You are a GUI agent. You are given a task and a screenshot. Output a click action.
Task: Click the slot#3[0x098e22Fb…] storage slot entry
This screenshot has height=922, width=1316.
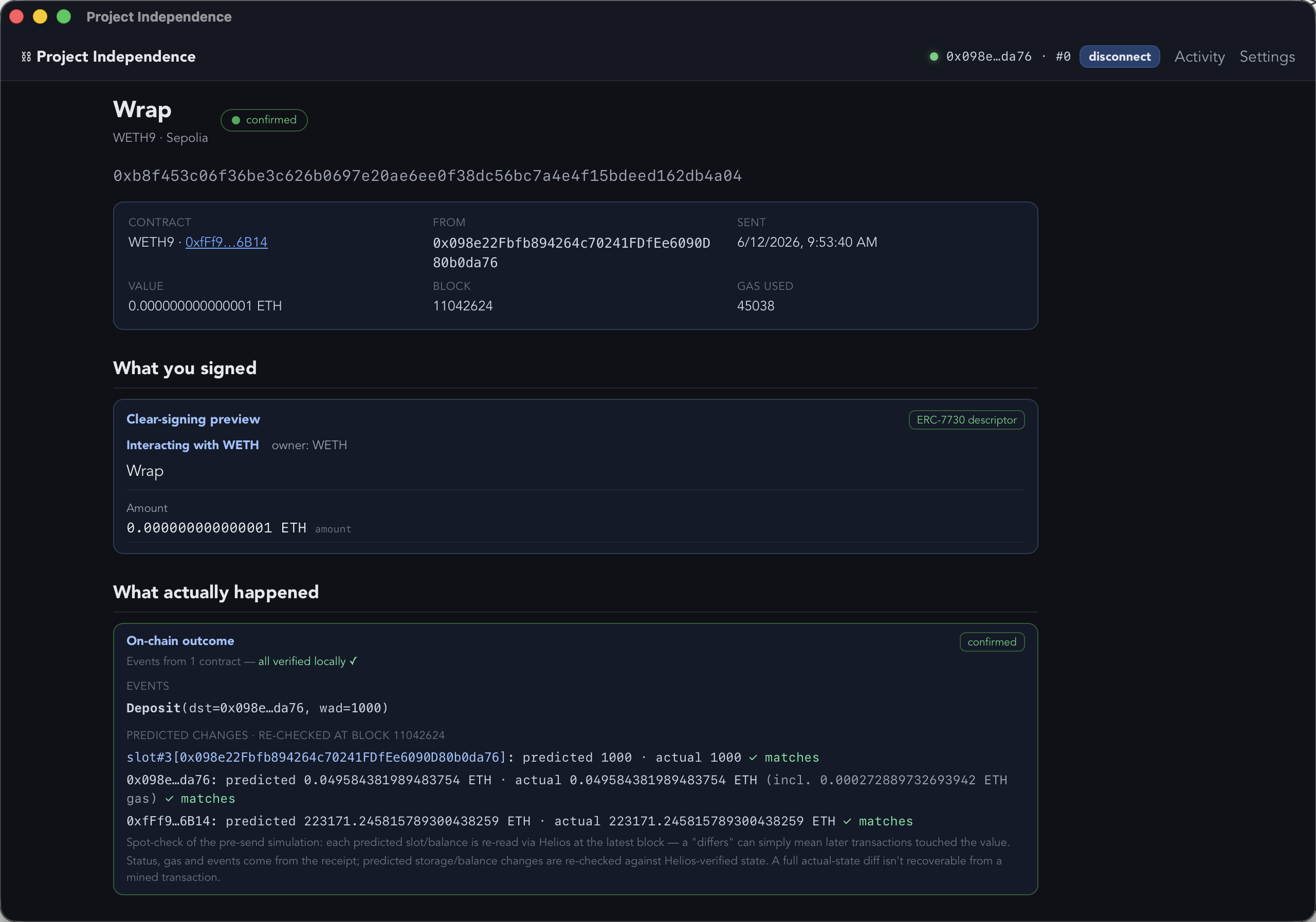point(316,758)
